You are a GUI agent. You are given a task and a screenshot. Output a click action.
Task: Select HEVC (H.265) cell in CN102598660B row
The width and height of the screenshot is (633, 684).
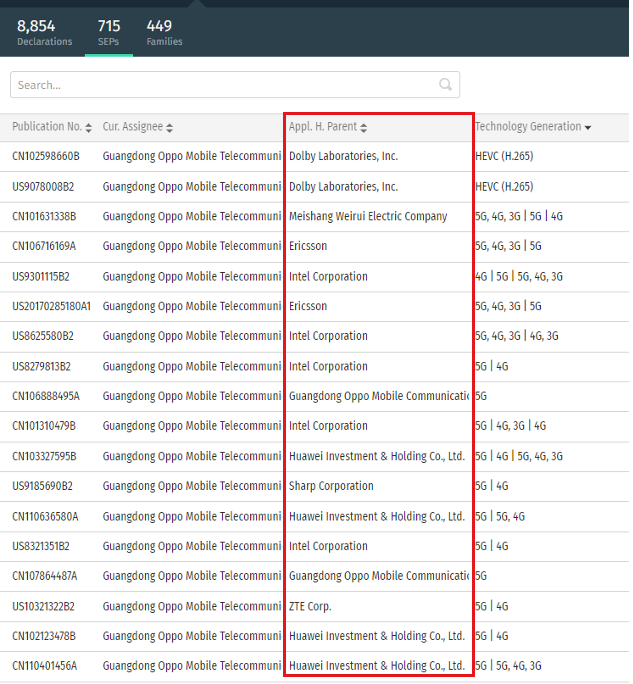tap(504, 156)
